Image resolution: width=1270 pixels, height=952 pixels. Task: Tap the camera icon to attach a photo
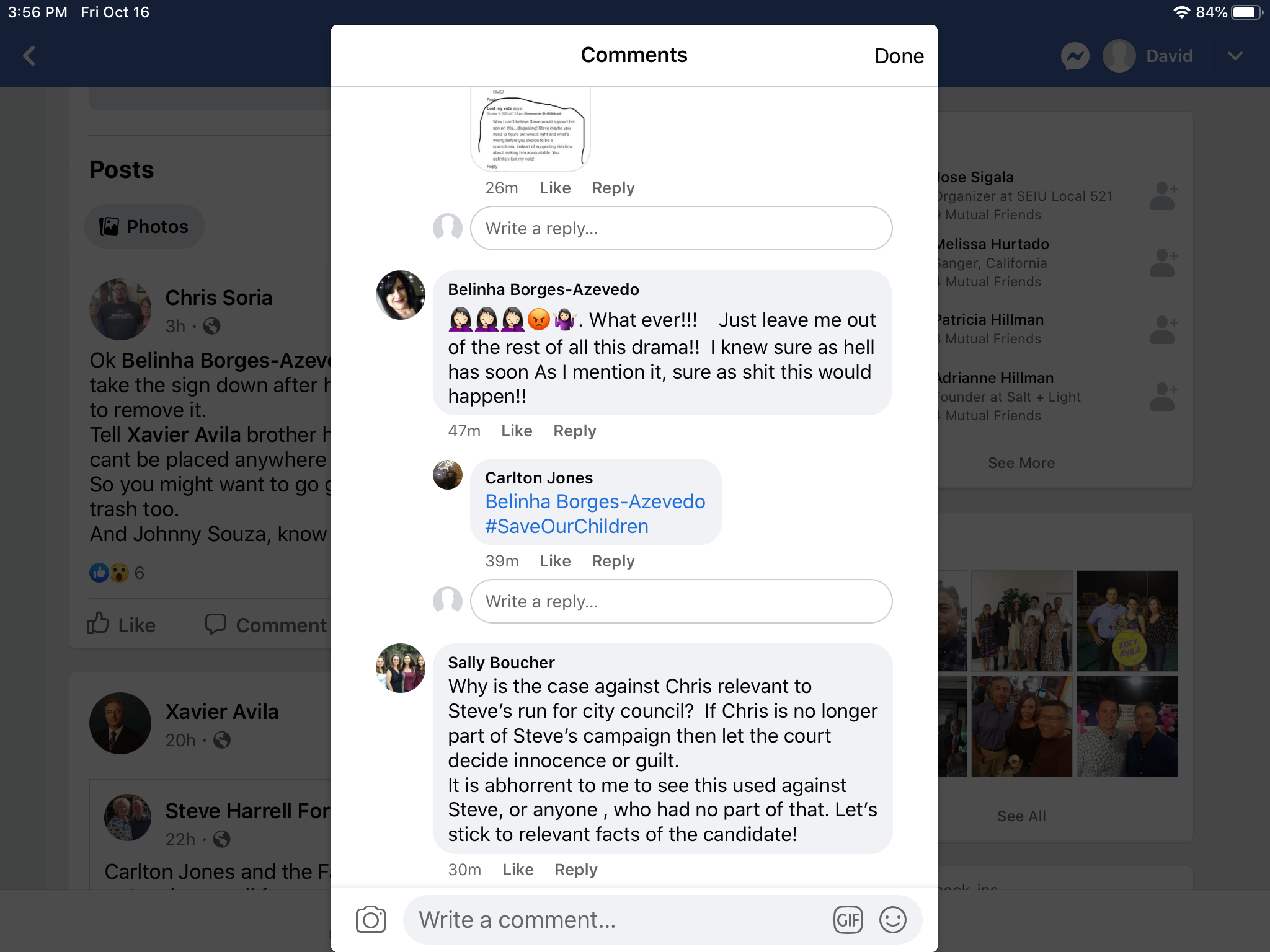(x=371, y=920)
